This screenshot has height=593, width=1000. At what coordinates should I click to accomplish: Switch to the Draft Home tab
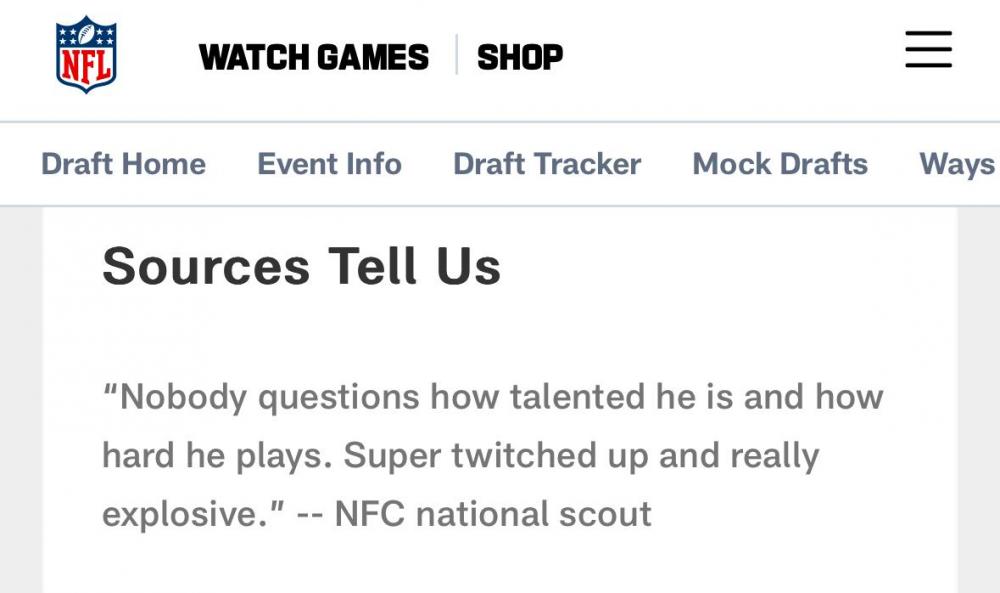(123, 164)
